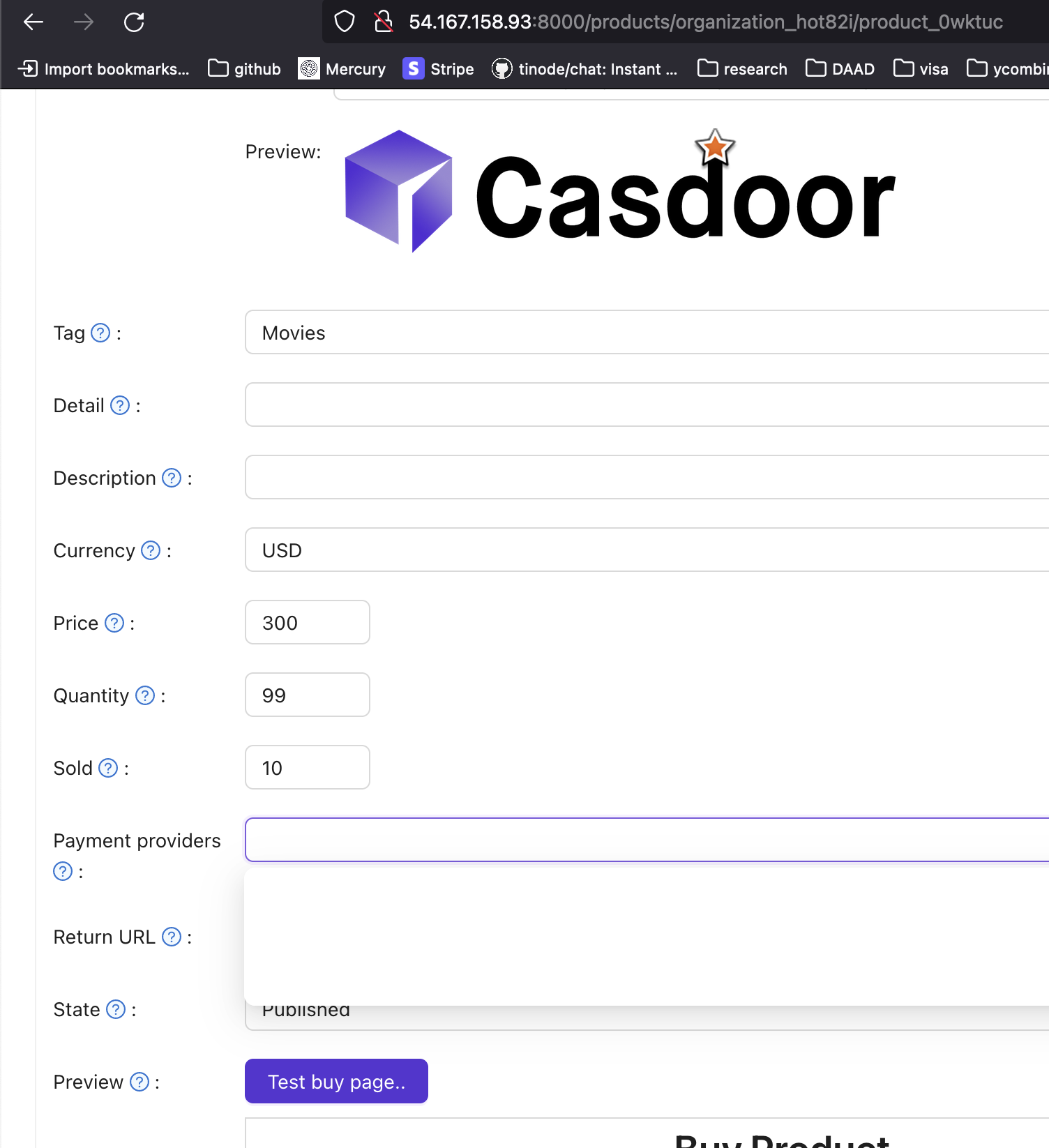Click the help icon next to Currency

coord(151,551)
